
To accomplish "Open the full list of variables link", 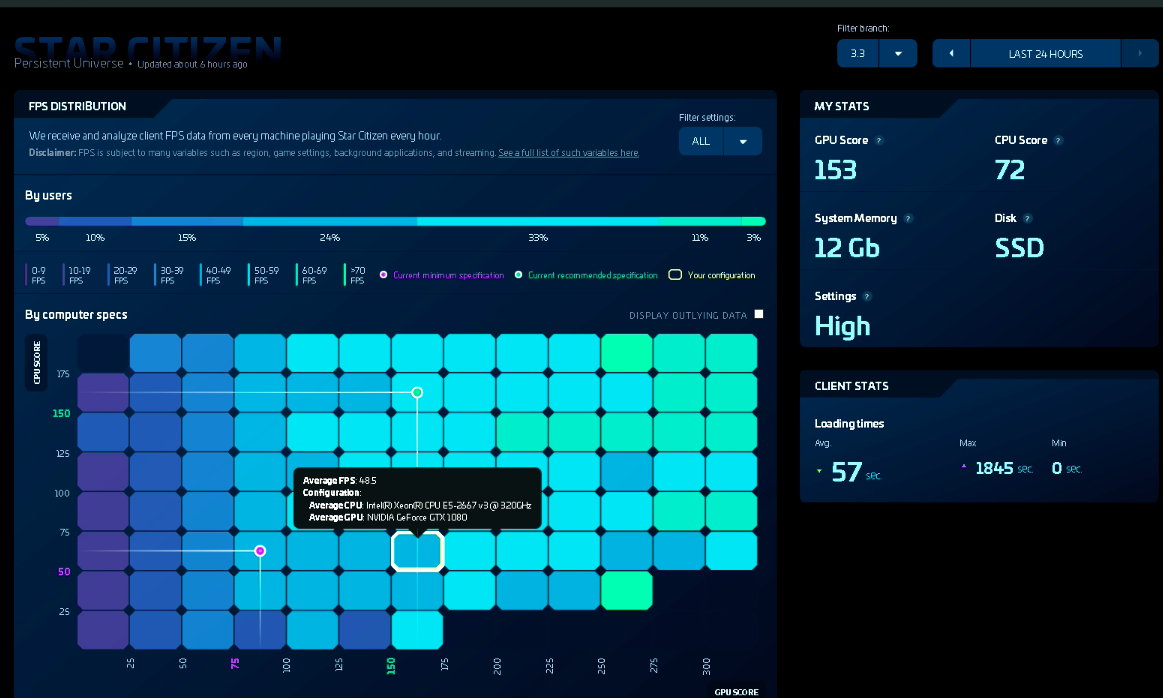I will click(x=568, y=153).
